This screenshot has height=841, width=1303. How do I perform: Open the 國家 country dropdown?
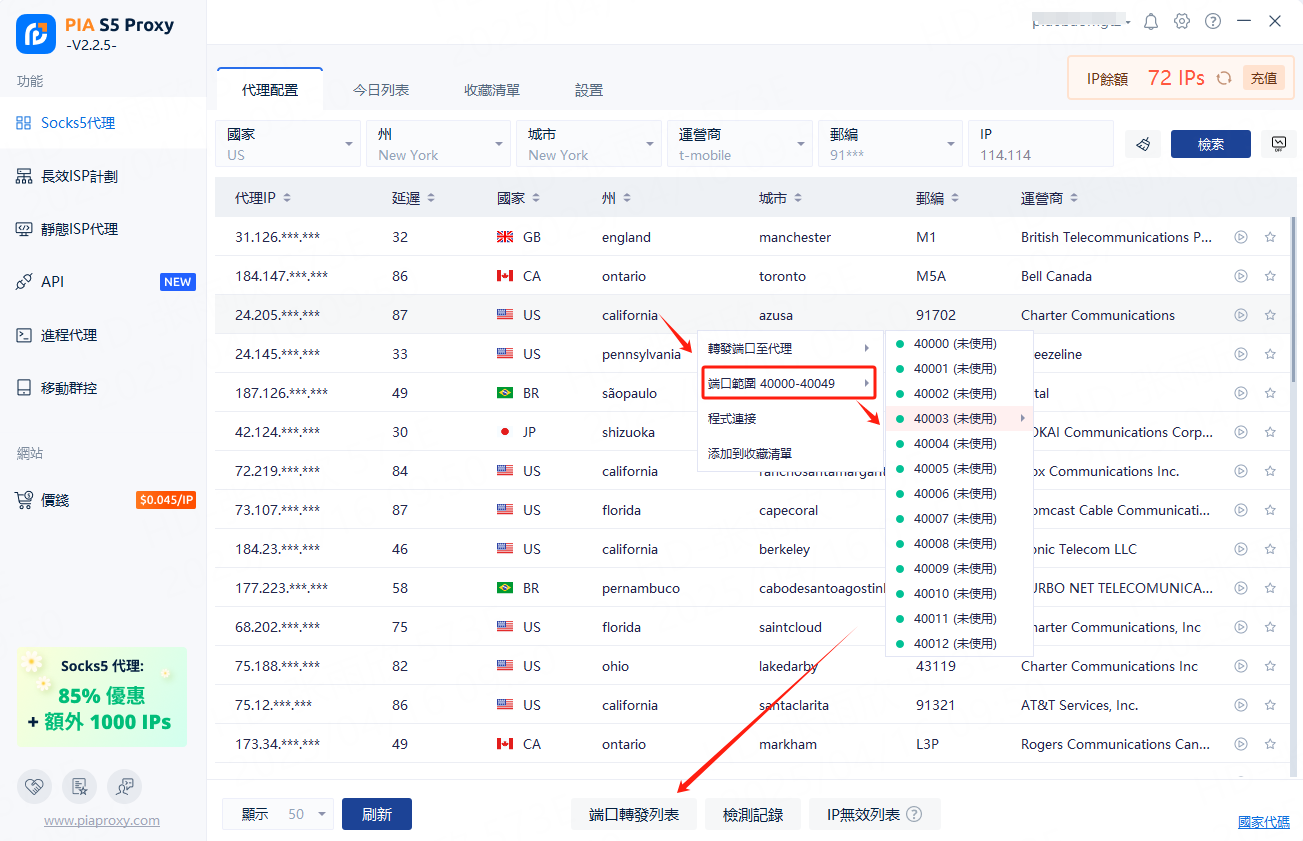(288, 144)
